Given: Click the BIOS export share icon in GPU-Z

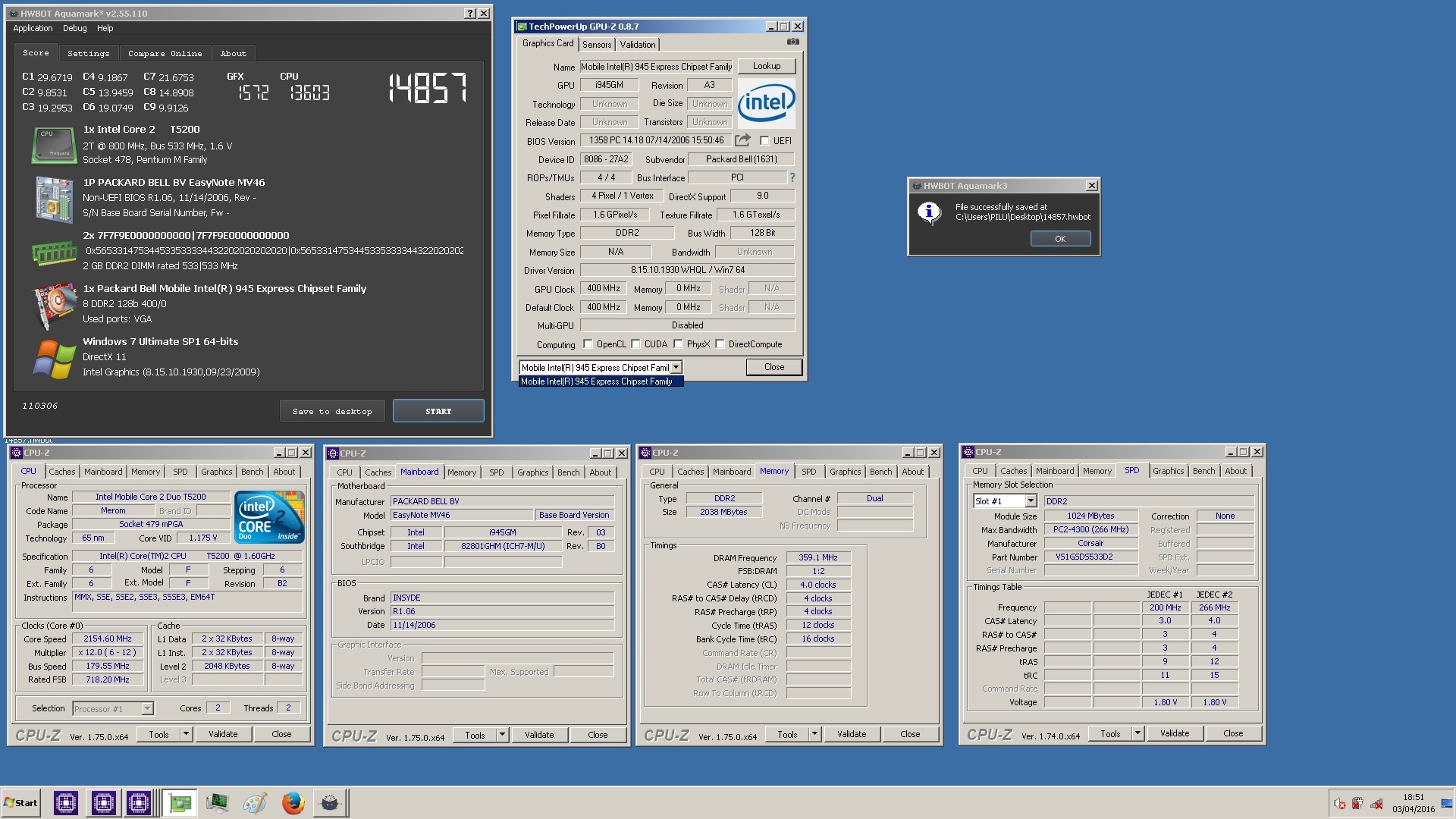Looking at the screenshot, I should click(742, 140).
